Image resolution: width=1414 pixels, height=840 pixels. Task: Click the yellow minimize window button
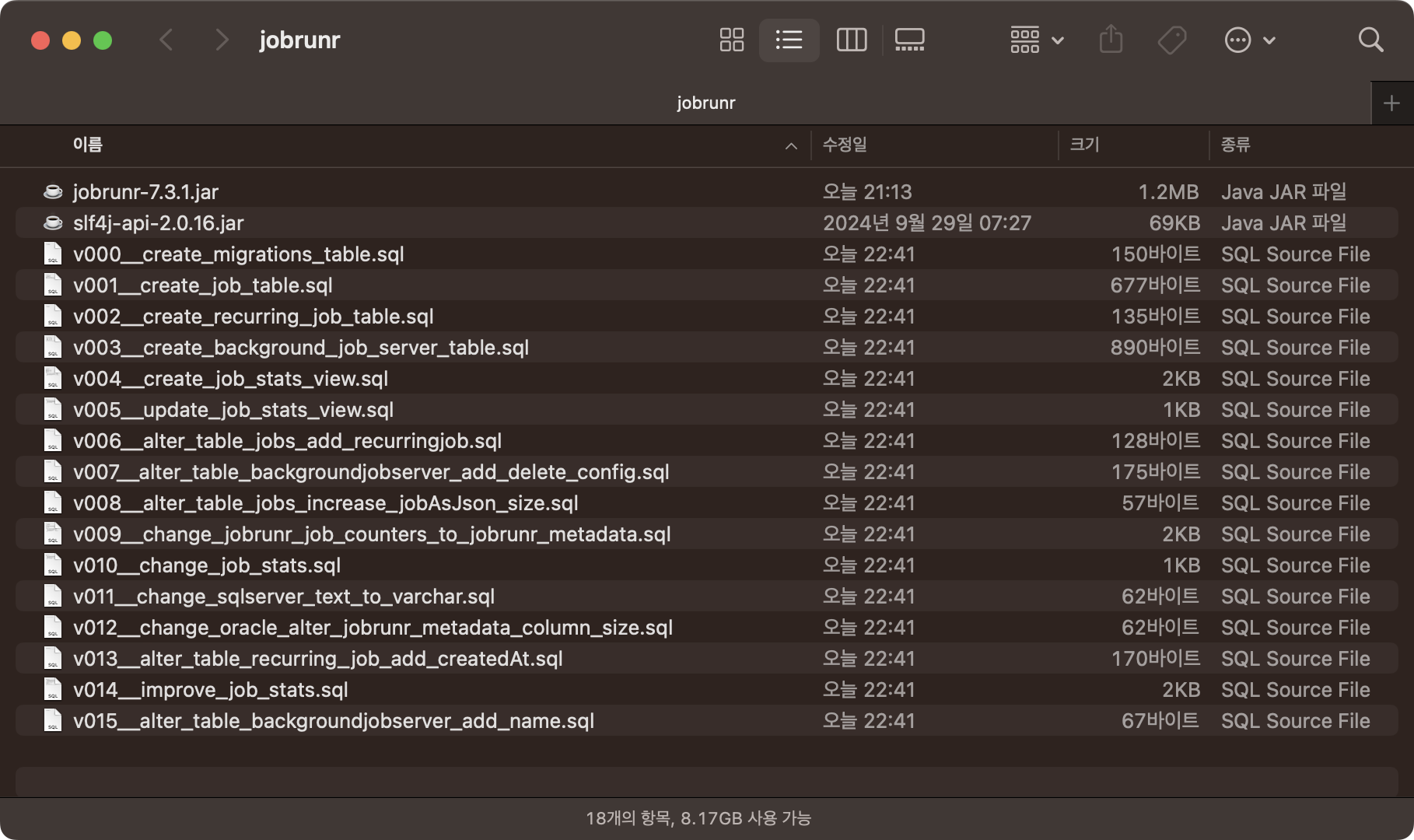pyautogui.click(x=72, y=40)
